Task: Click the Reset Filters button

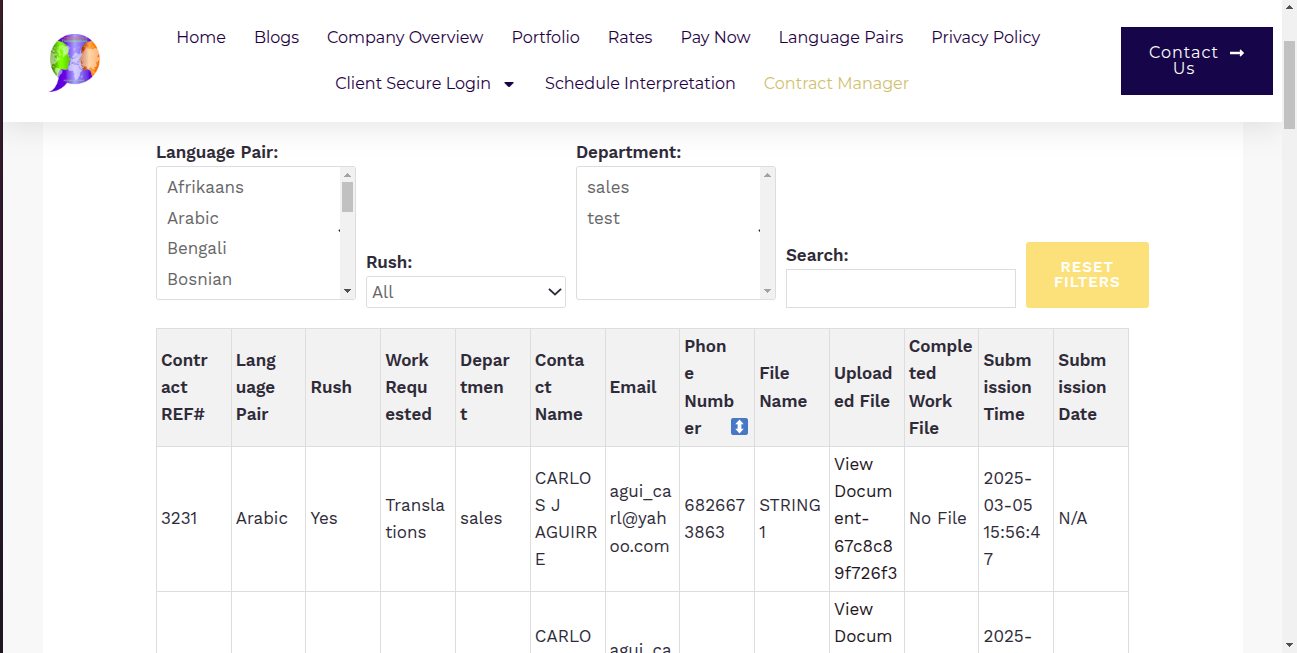Action: click(1087, 275)
